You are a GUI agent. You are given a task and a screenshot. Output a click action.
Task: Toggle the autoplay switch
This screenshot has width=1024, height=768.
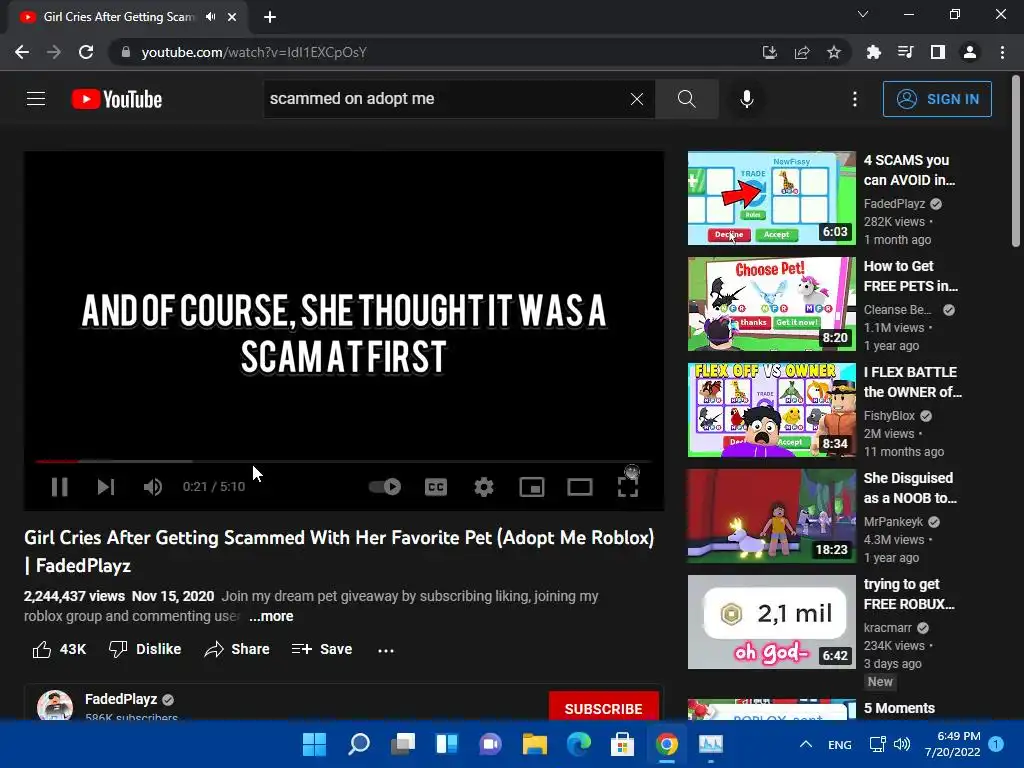coord(385,487)
